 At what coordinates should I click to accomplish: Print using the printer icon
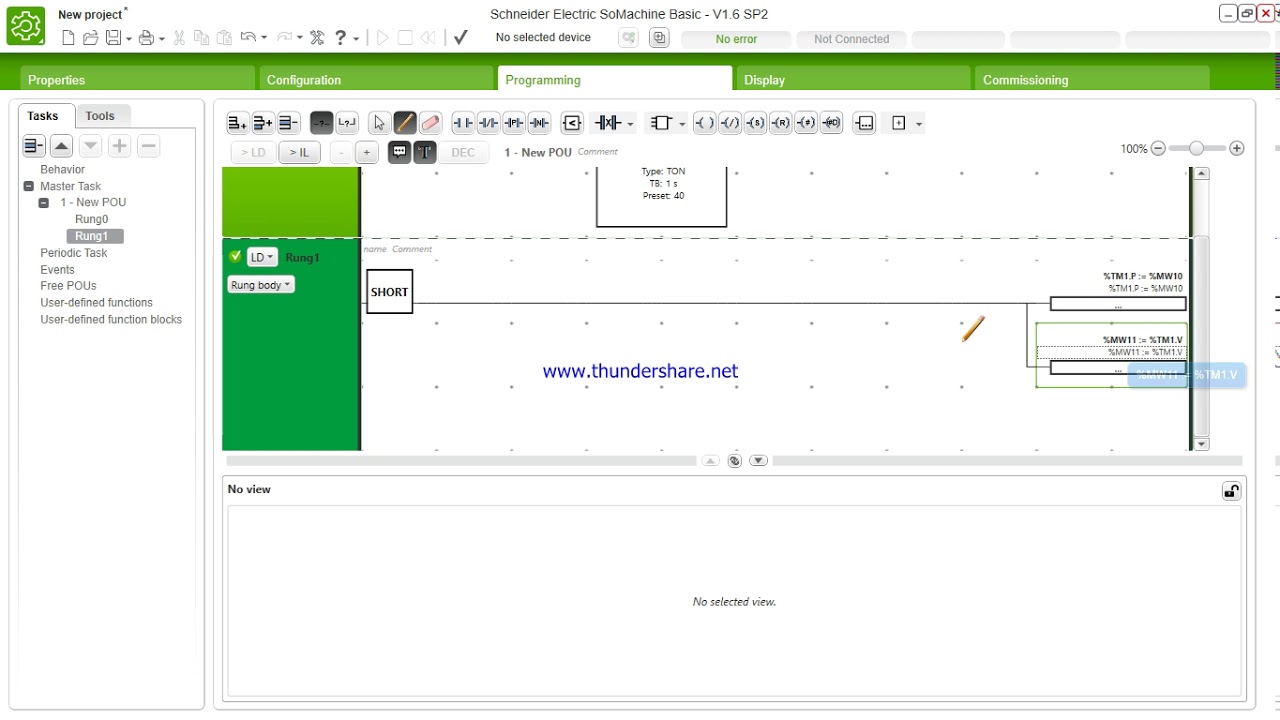point(146,38)
